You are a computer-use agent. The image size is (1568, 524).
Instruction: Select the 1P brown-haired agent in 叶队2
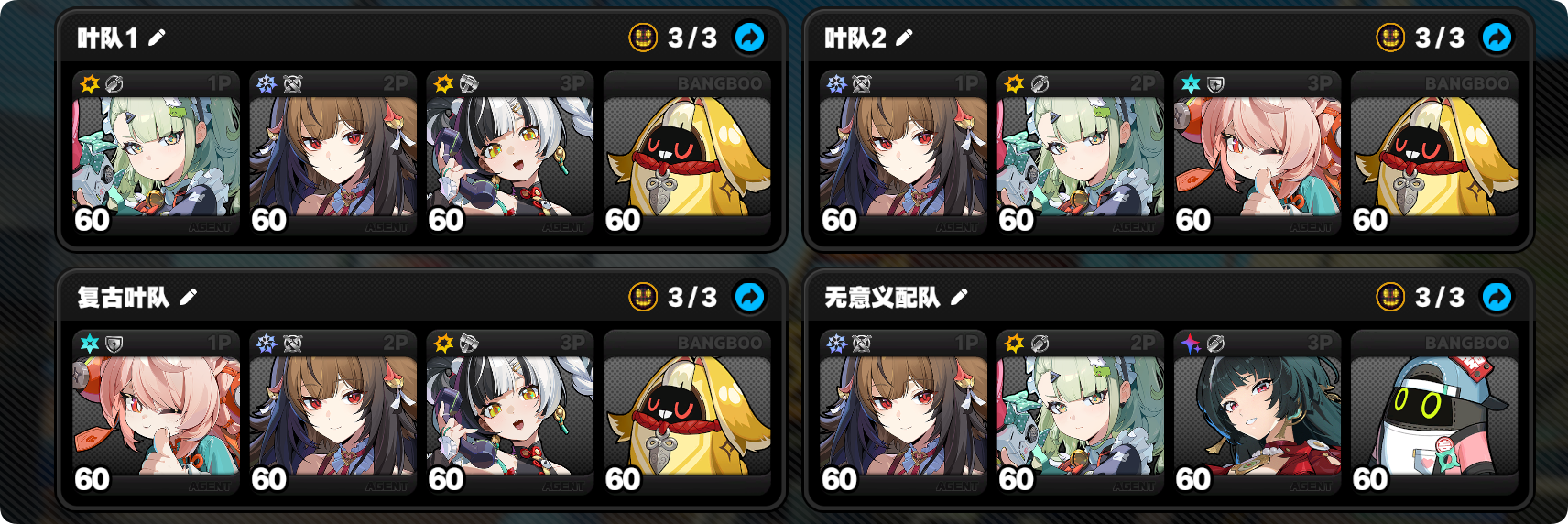pos(904,153)
